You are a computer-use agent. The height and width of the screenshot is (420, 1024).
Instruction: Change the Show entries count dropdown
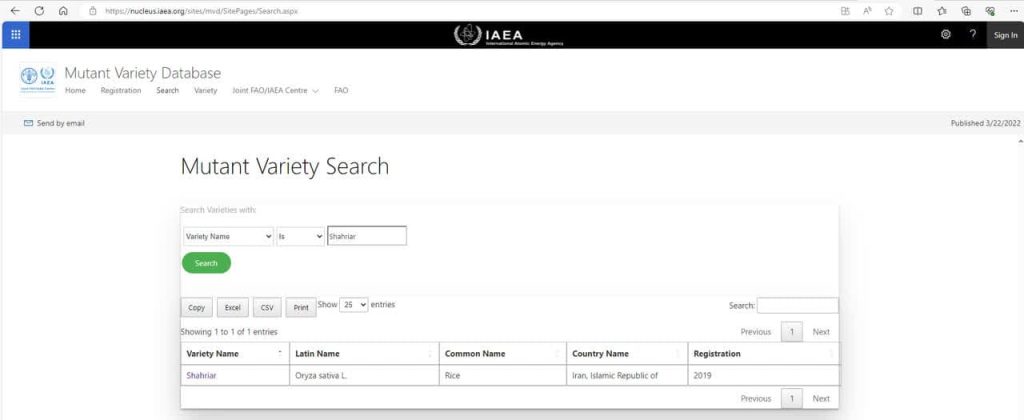(354, 304)
